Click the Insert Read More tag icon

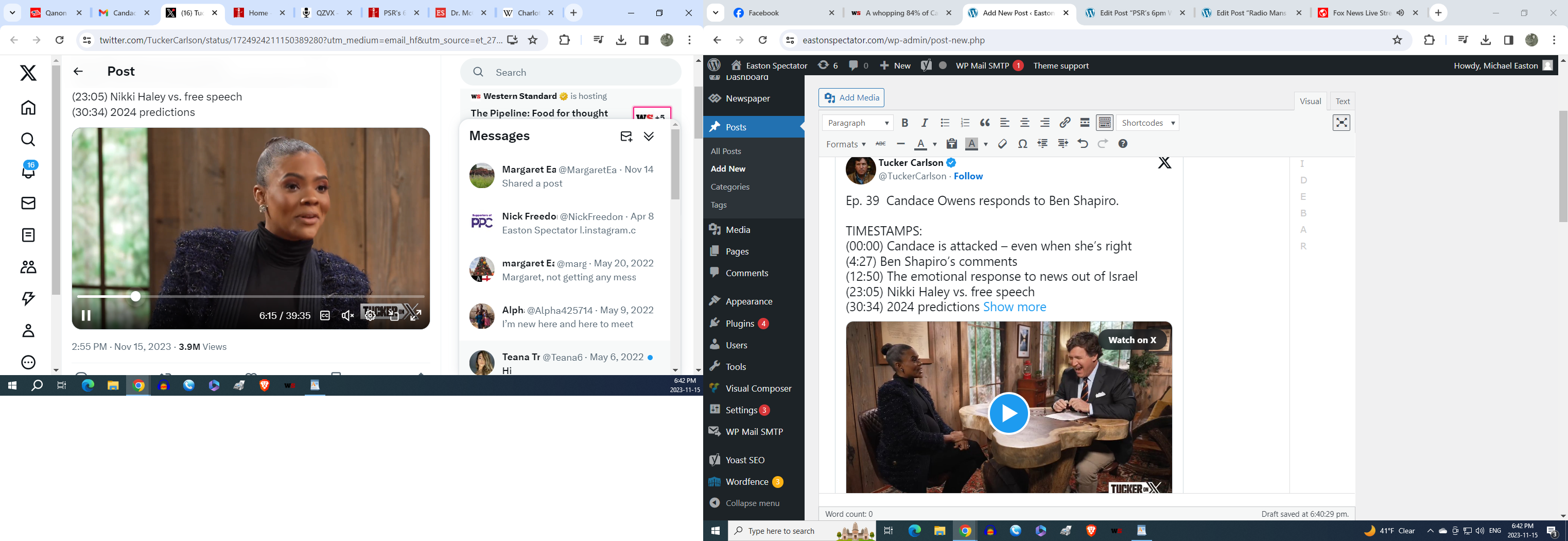[1085, 123]
